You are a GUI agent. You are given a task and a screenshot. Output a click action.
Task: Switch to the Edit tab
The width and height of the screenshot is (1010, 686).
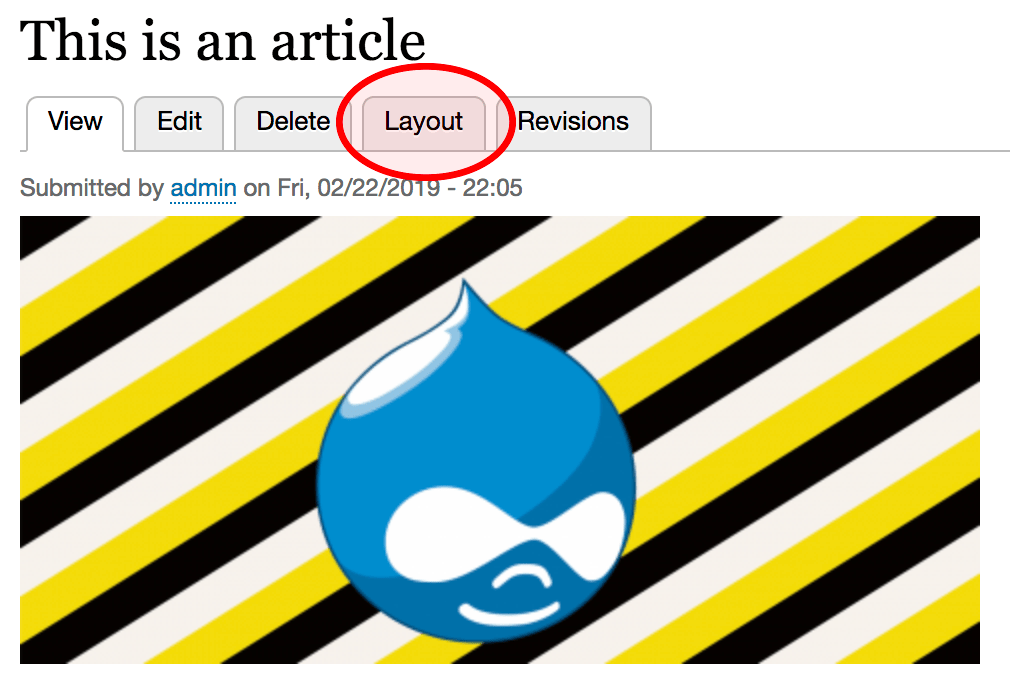point(178,121)
